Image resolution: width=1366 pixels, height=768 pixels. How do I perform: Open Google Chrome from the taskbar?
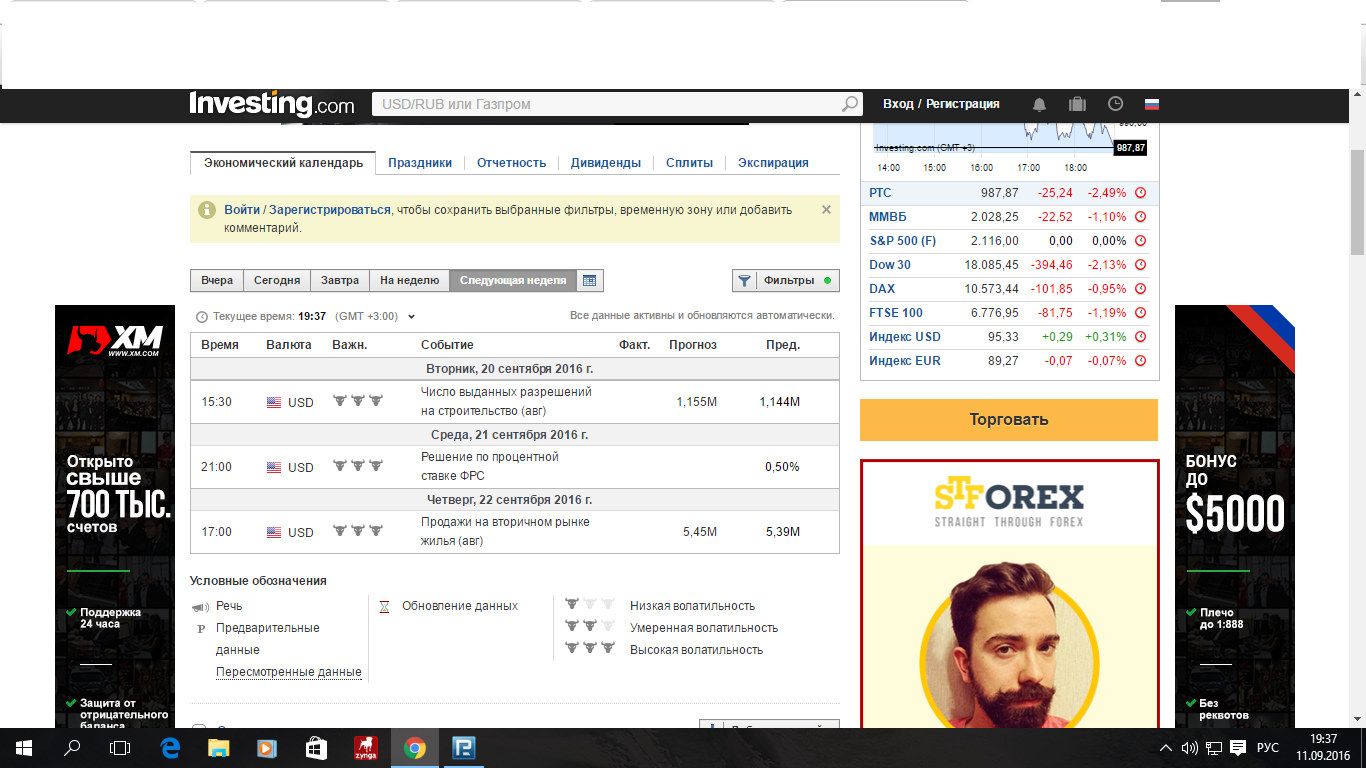[x=414, y=748]
